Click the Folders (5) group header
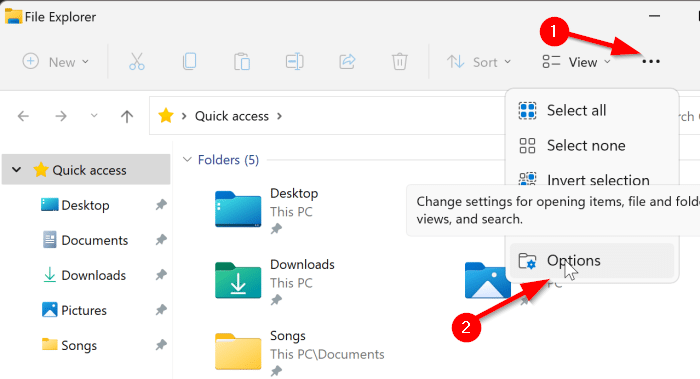The width and height of the screenshot is (700, 379). (x=228, y=159)
